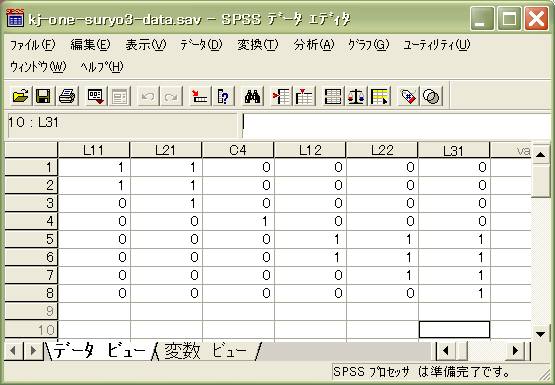
Task: Click horizontal scrollbar left arrow
Action: point(446,351)
